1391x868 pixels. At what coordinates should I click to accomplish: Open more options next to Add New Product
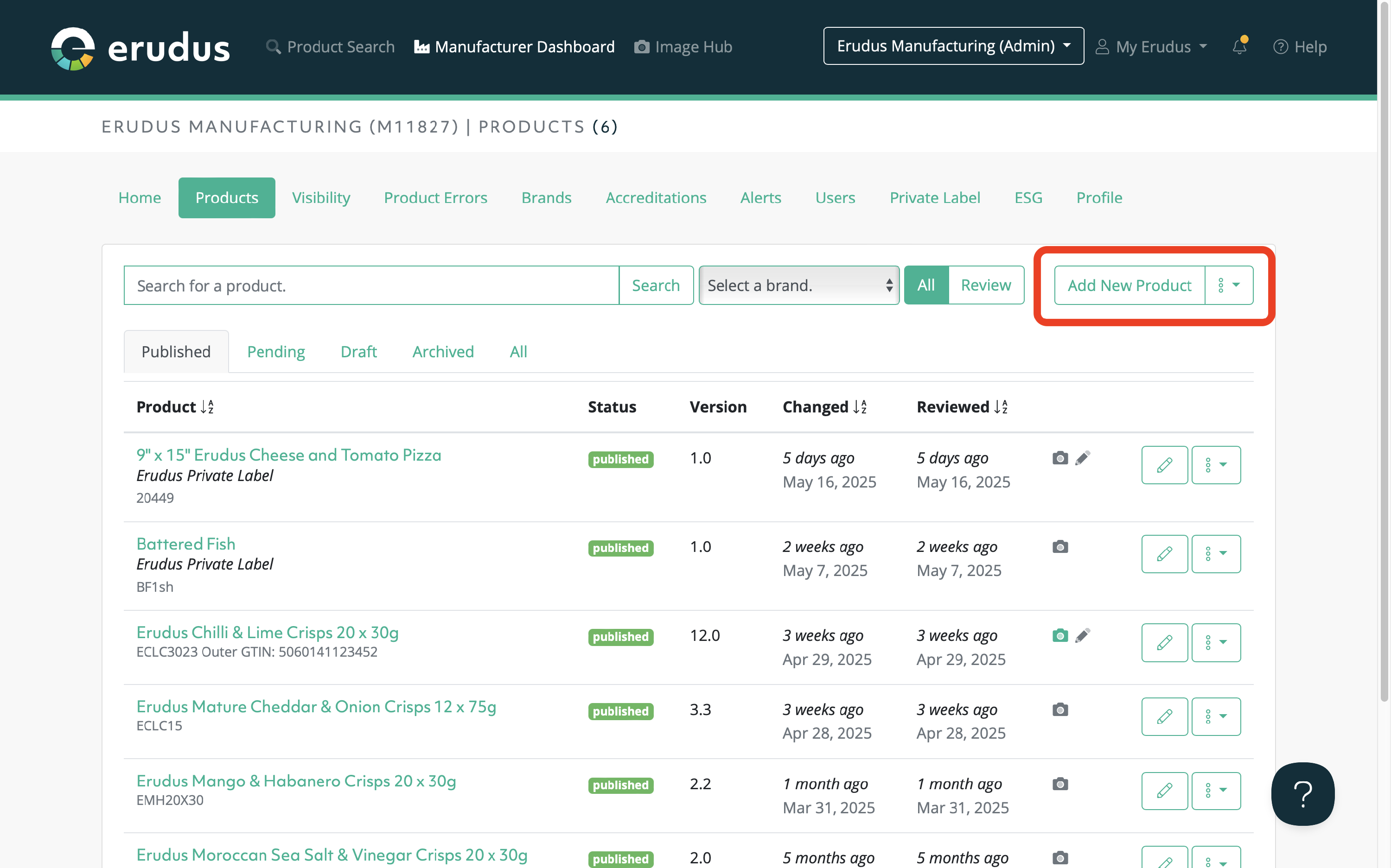click(x=1228, y=285)
